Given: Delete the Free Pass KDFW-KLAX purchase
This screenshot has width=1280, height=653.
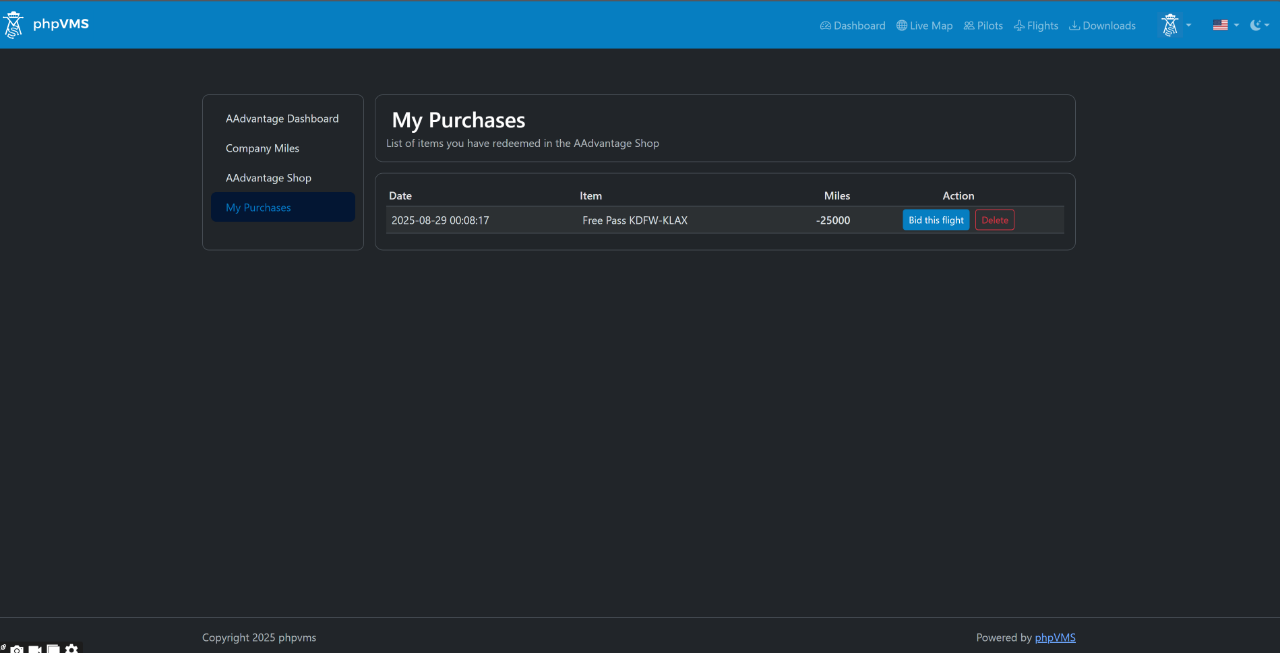Looking at the screenshot, I should [x=994, y=219].
